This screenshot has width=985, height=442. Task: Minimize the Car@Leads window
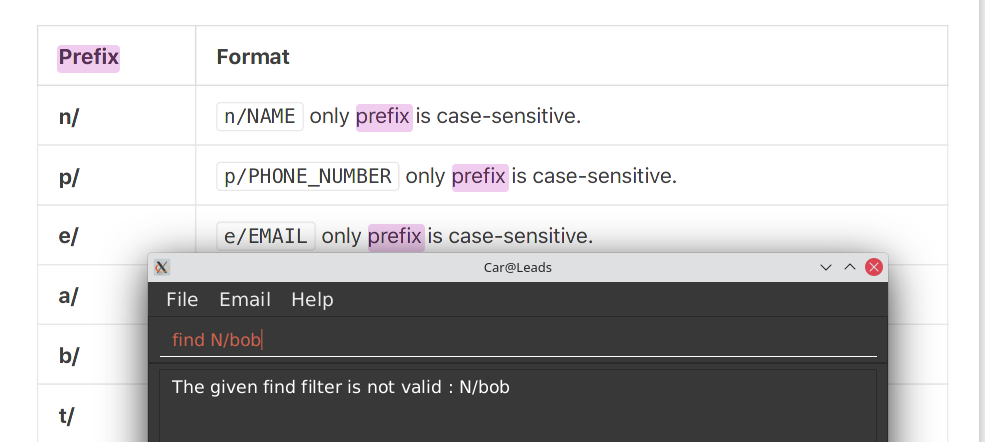click(x=826, y=267)
